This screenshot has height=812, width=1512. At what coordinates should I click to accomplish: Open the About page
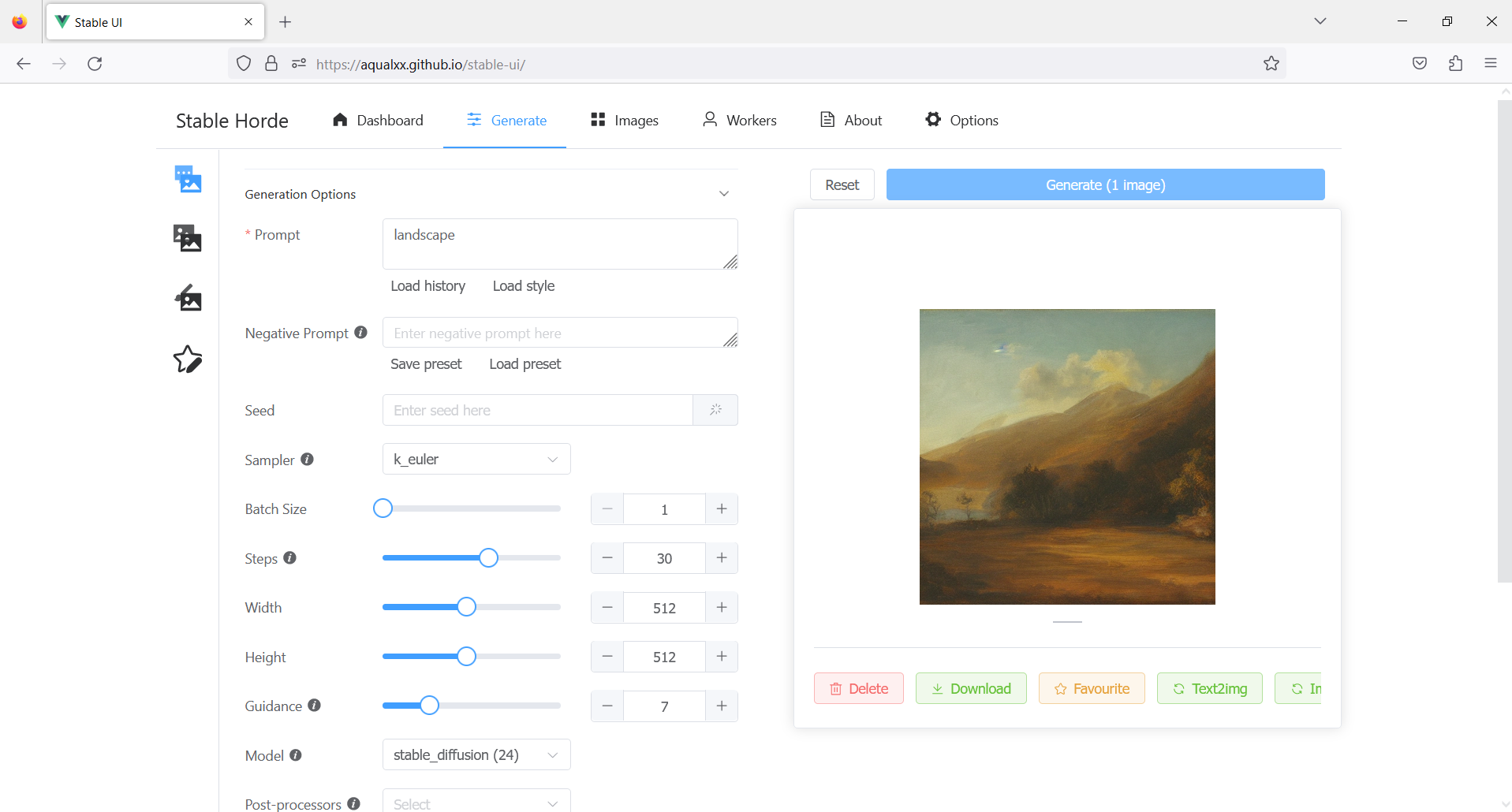pos(850,120)
